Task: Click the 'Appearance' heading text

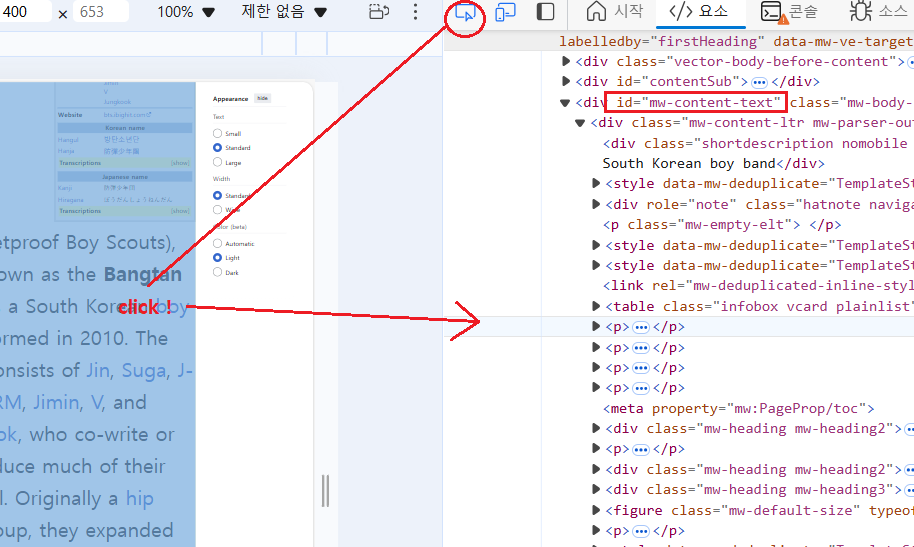Action: [x=230, y=99]
